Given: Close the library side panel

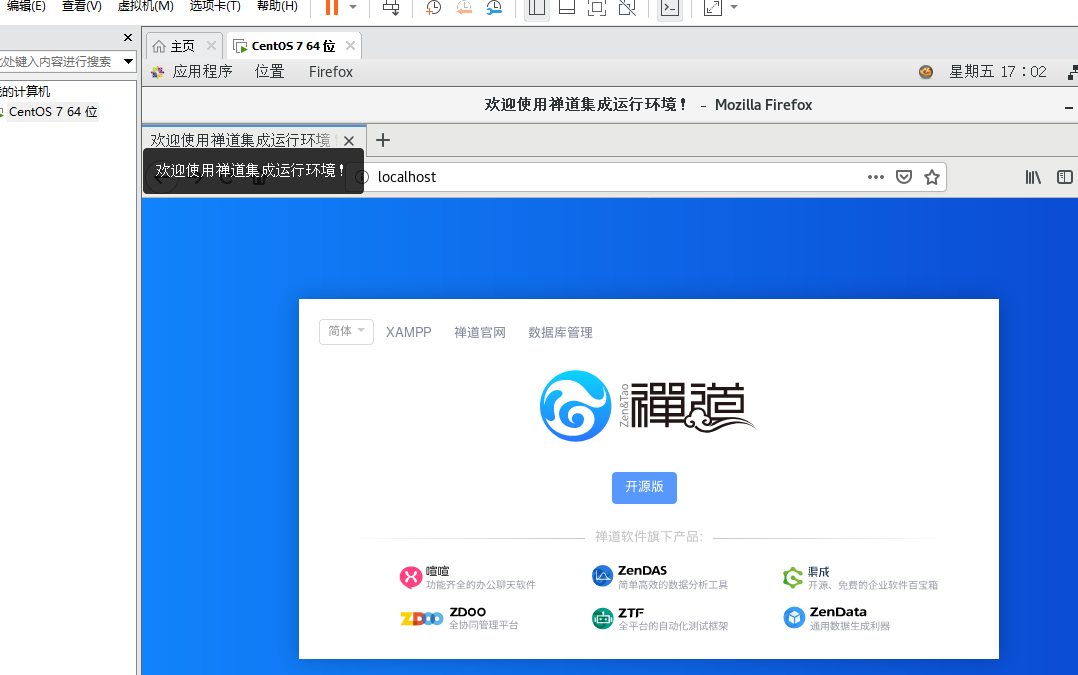Looking at the screenshot, I should point(128,38).
